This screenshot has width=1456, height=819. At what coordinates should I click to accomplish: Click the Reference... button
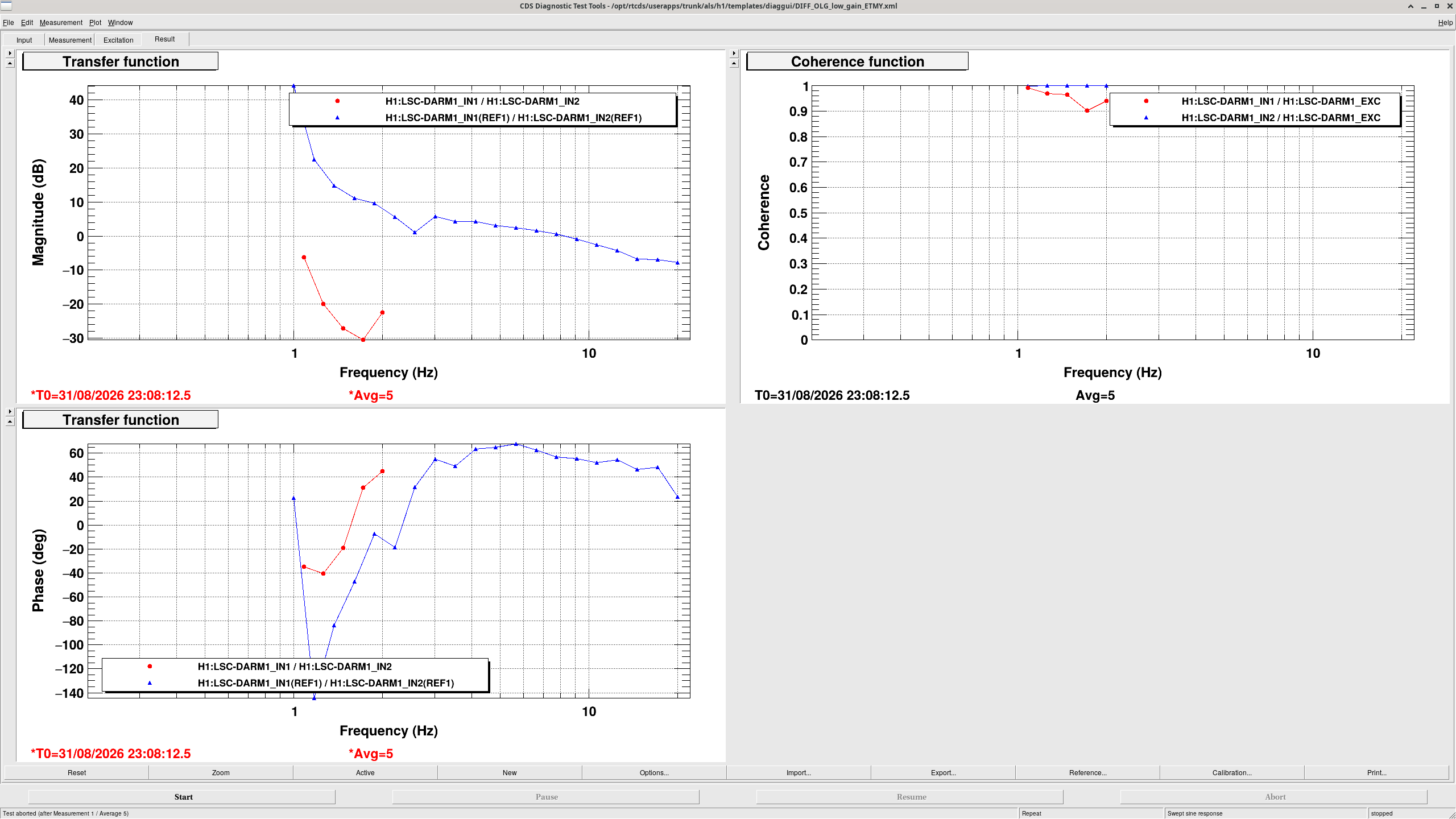click(x=1087, y=772)
